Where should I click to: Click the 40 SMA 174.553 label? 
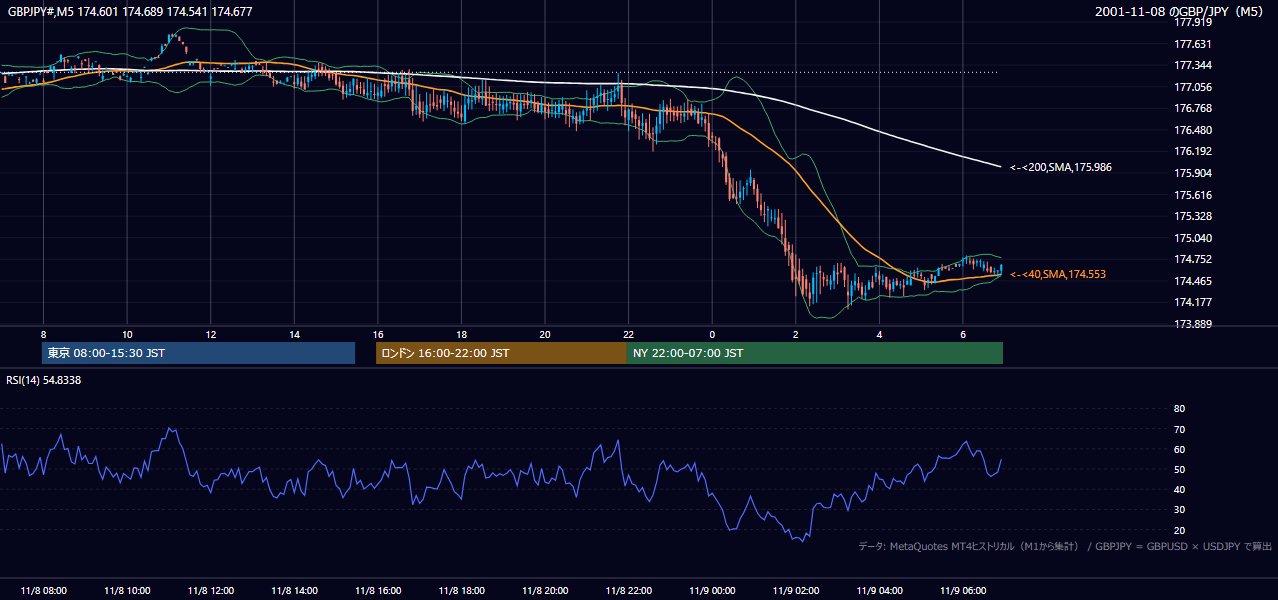tap(1058, 274)
